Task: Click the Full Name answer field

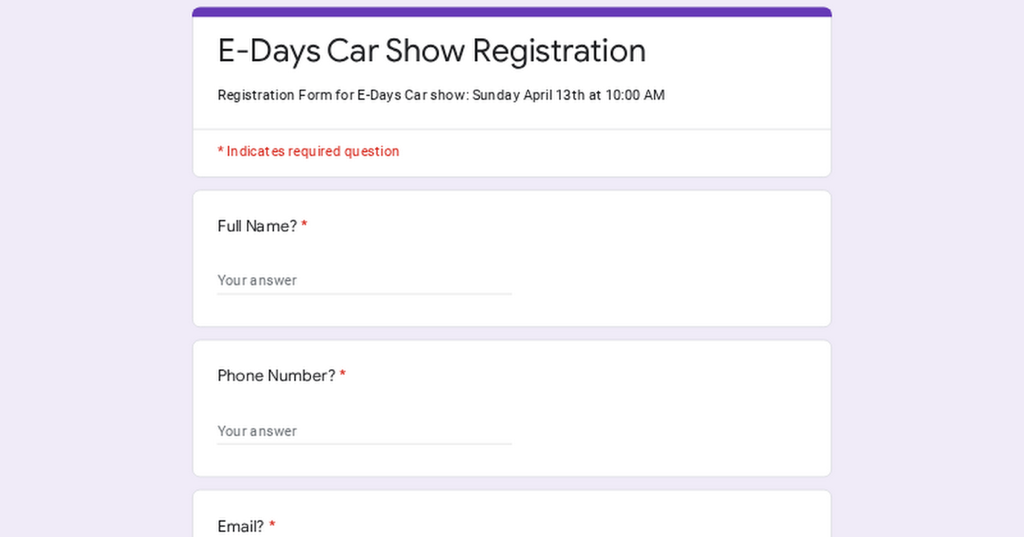Action: point(364,281)
